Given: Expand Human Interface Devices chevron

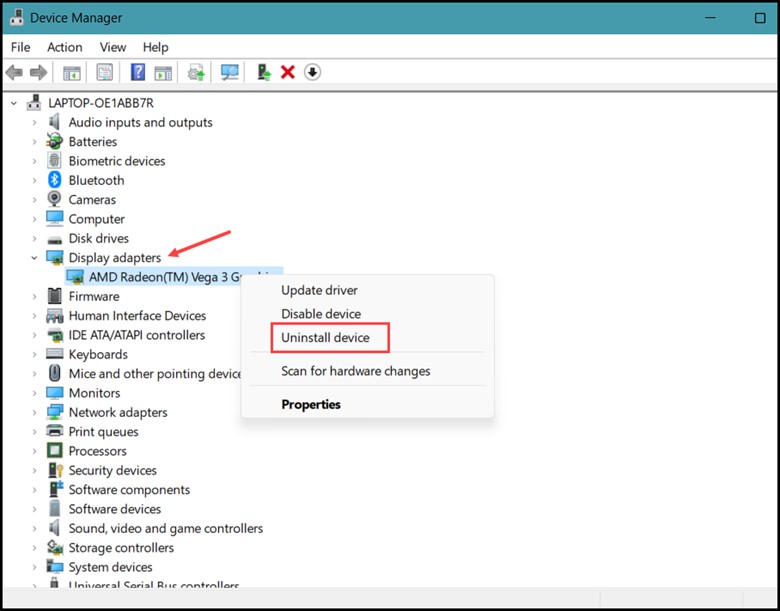Looking at the screenshot, I should tap(34, 315).
